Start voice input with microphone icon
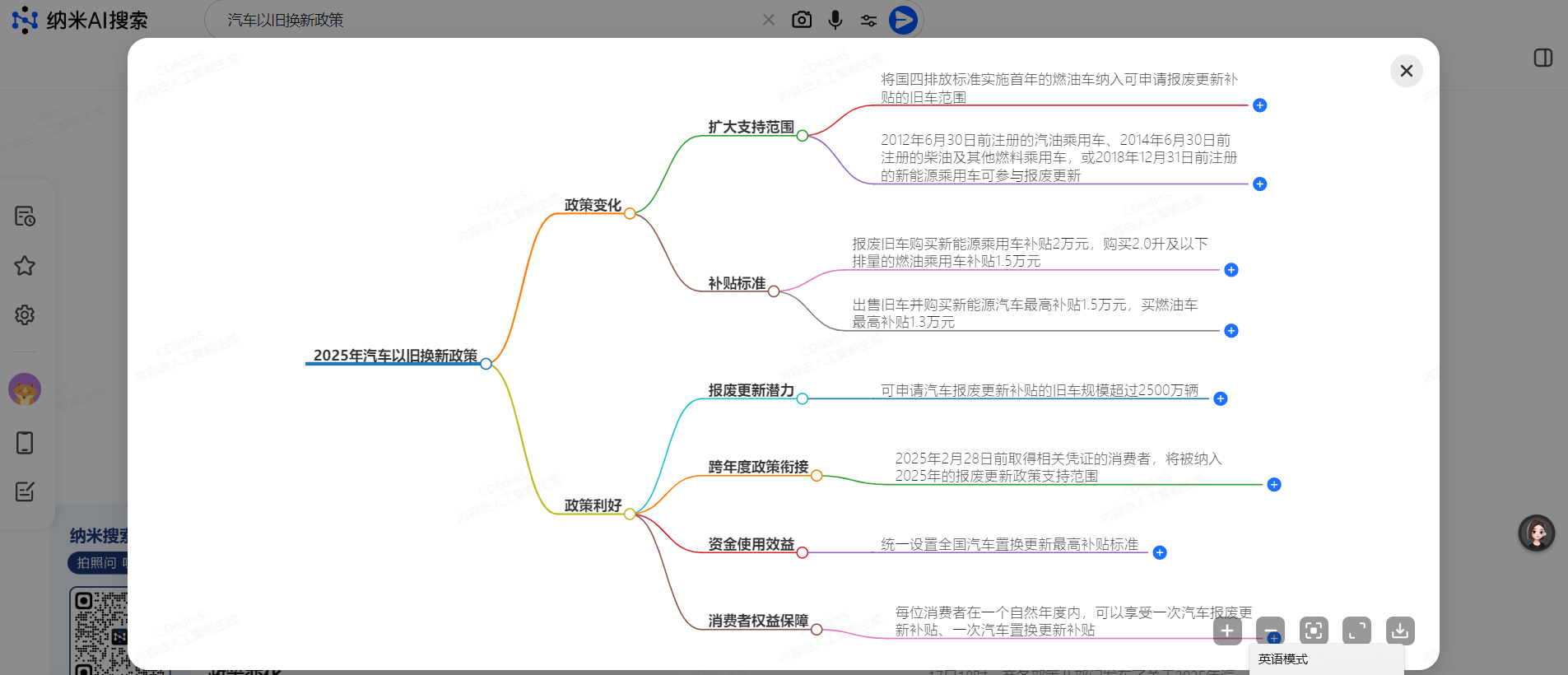 coord(835,20)
